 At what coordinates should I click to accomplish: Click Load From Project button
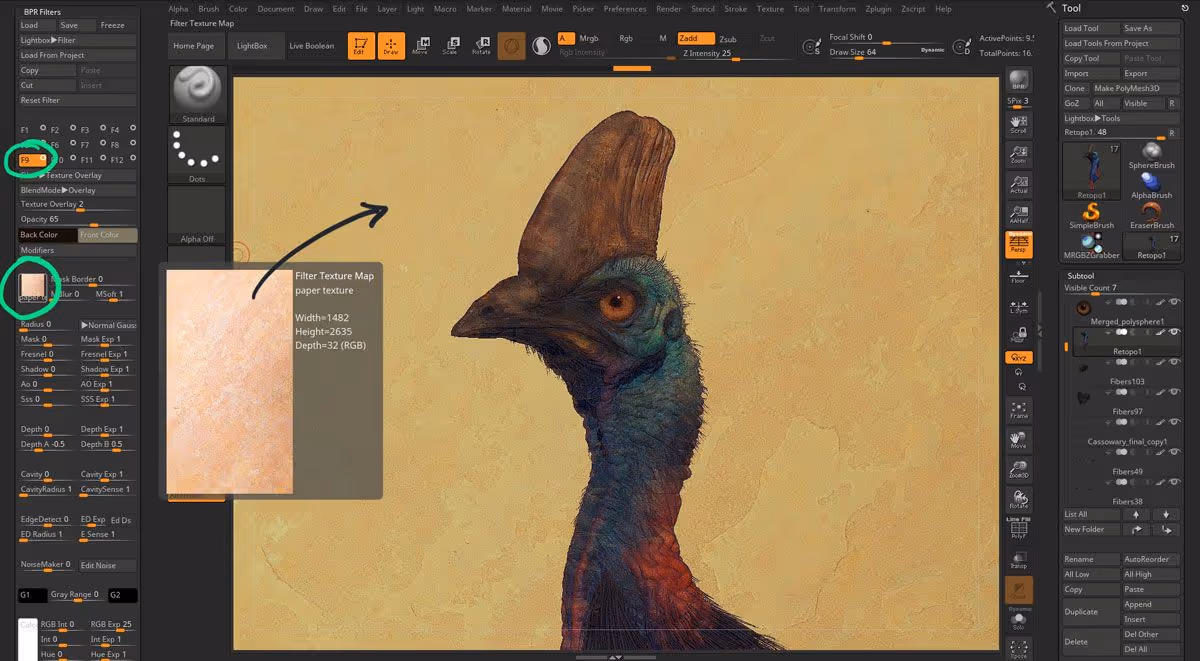78,55
